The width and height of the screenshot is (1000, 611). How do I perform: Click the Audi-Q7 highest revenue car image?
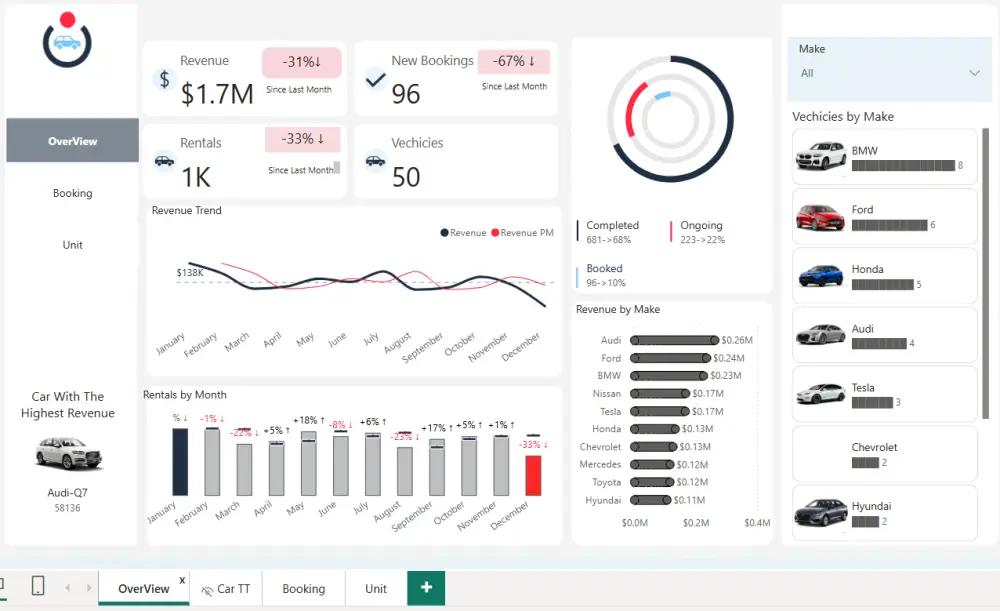coord(68,453)
